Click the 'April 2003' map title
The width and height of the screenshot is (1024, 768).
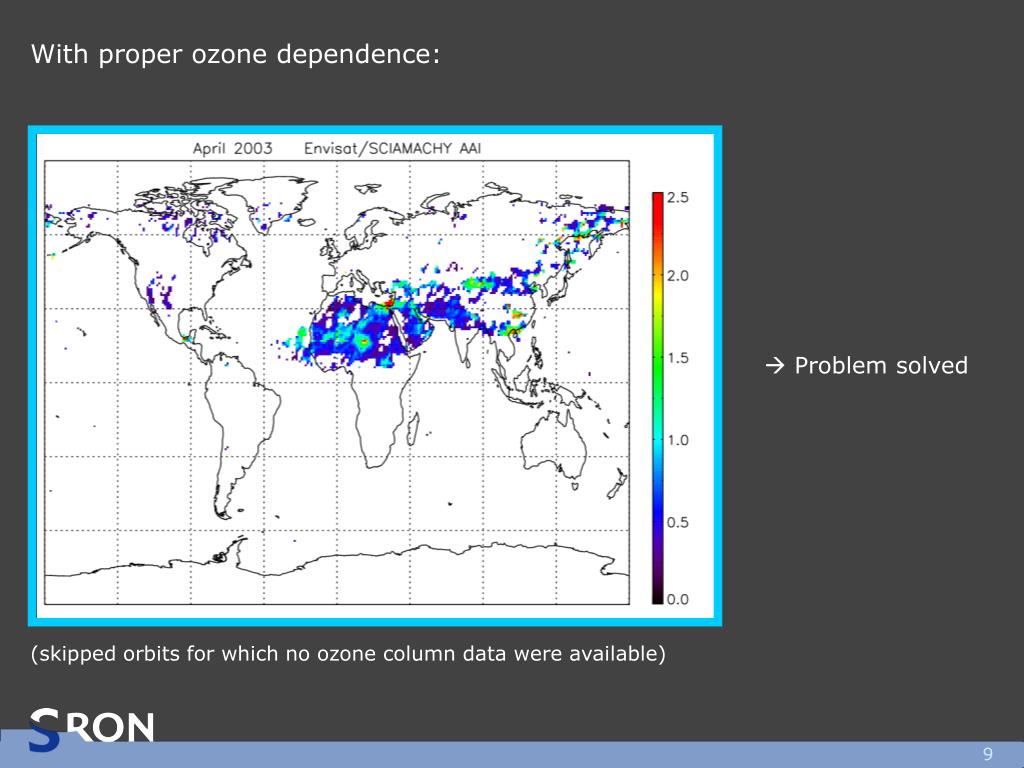pyautogui.click(x=232, y=148)
